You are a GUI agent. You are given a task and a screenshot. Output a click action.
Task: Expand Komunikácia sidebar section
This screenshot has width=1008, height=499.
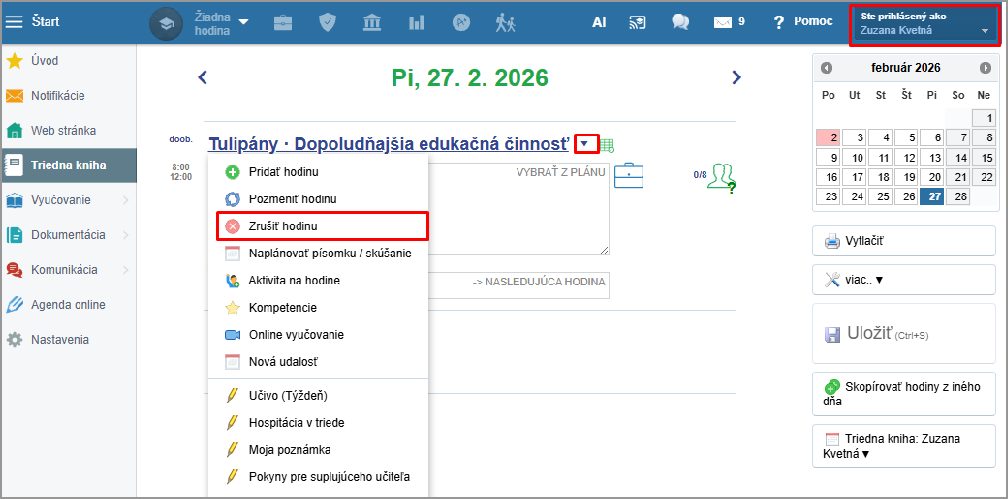pos(68,269)
